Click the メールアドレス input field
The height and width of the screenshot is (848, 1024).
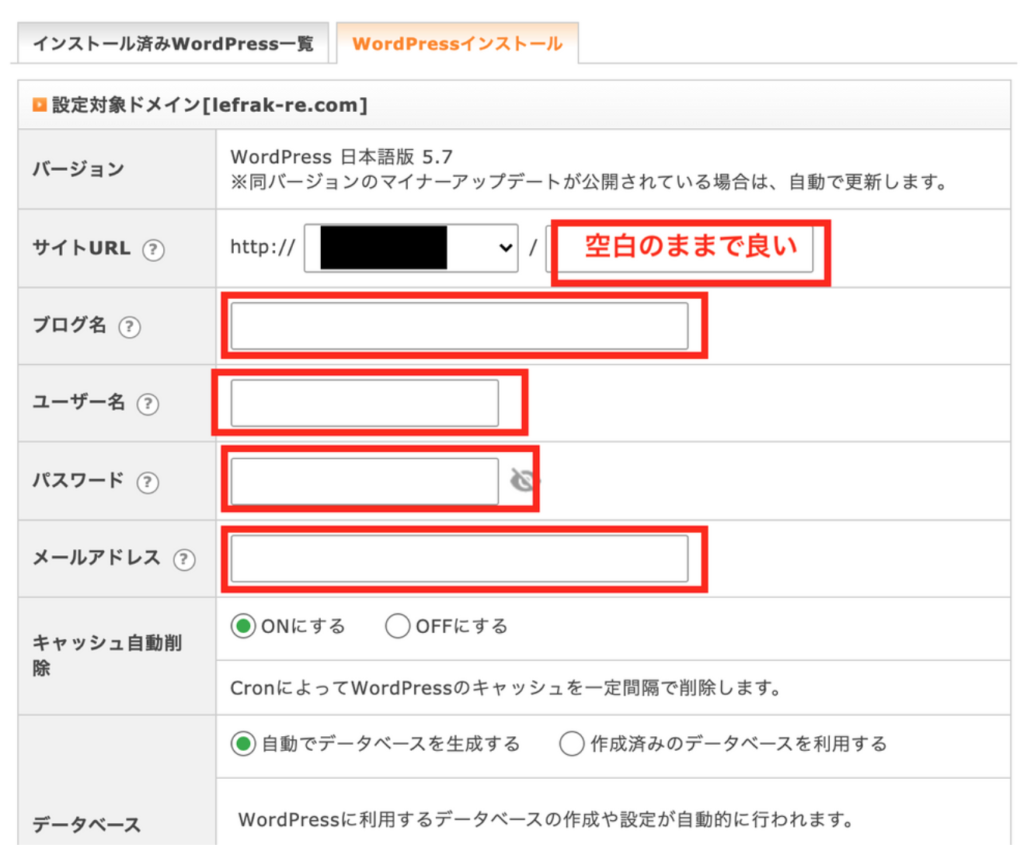coord(460,559)
